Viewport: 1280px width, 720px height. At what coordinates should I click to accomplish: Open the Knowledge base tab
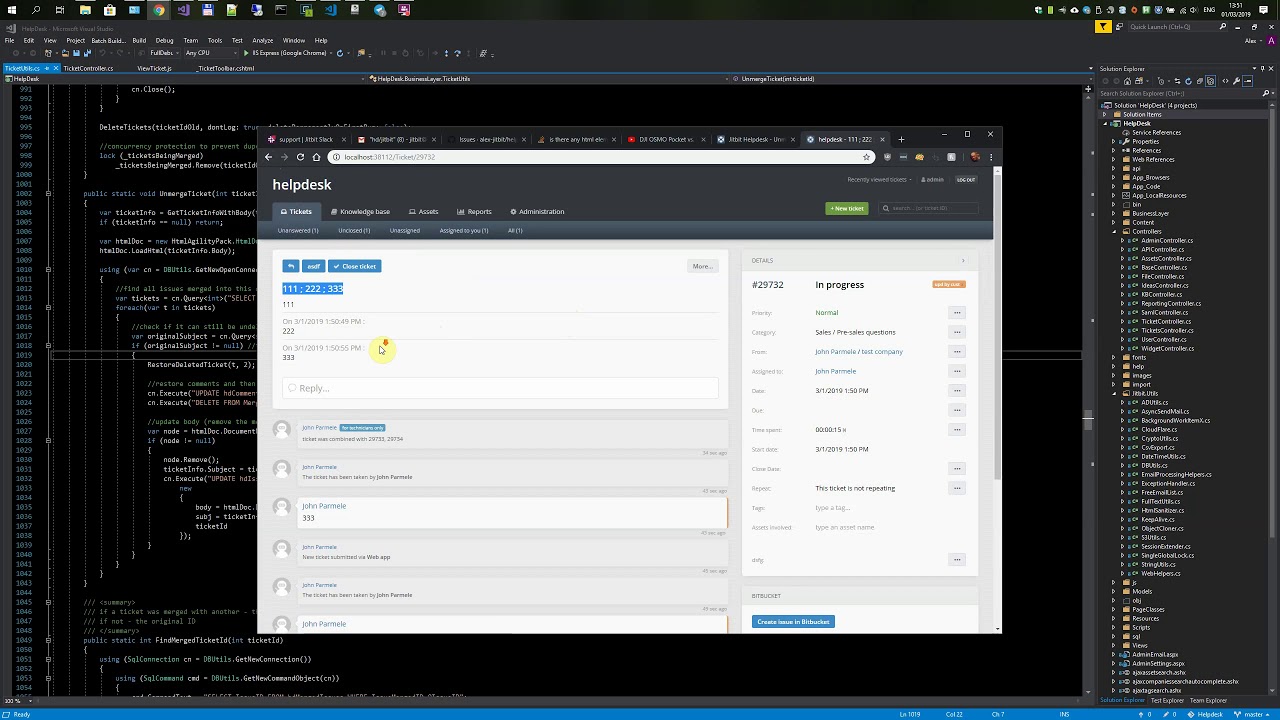[x=361, y=212]
